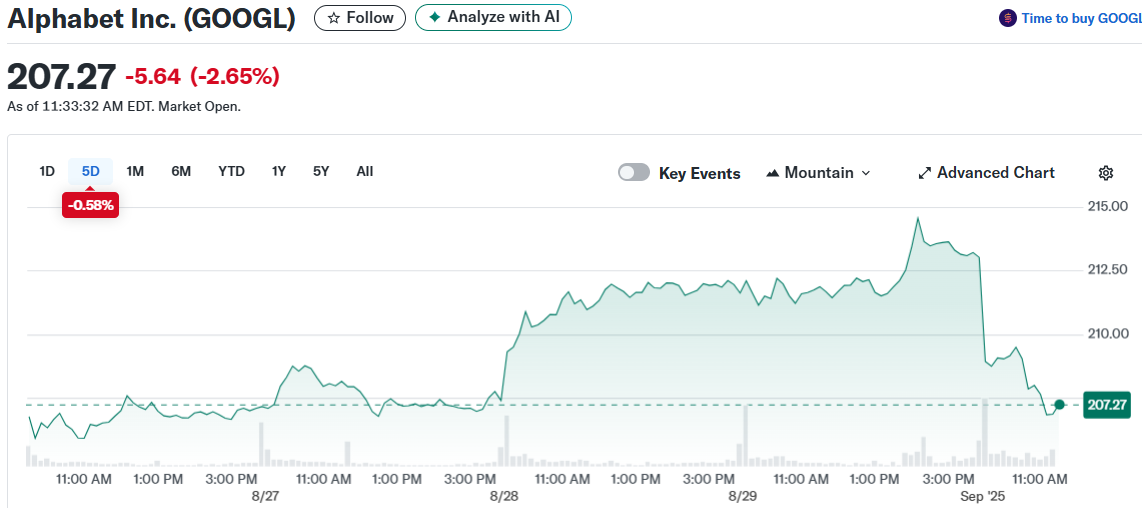Click the -0.58% five-day change badge

(x=91, y=206)
